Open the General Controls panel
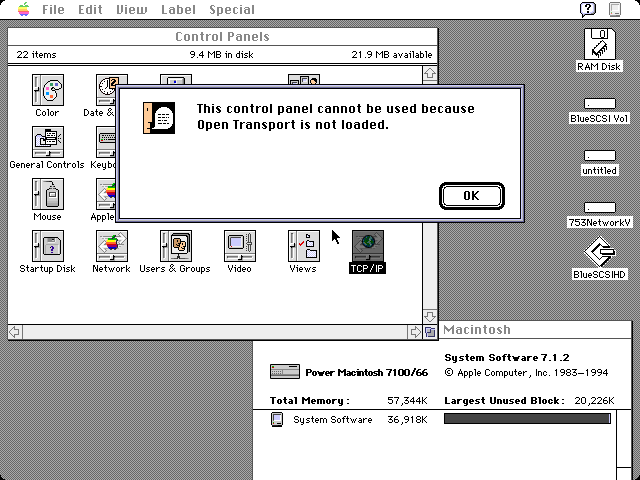This screenshot has width=640, height=480. tap(47, 143)
